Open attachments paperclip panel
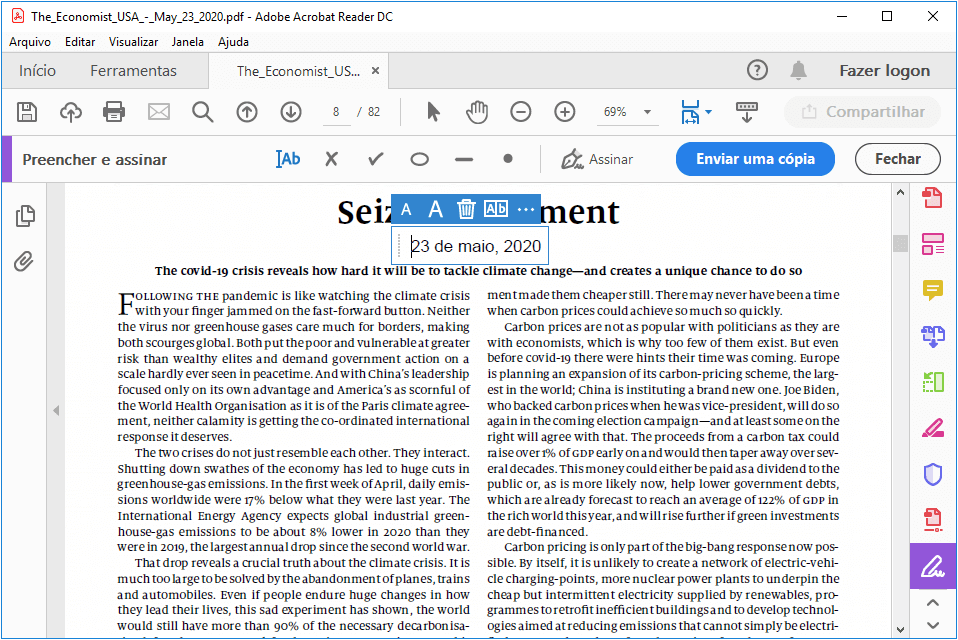Screen dimensions: 958x640 point(24,261)
